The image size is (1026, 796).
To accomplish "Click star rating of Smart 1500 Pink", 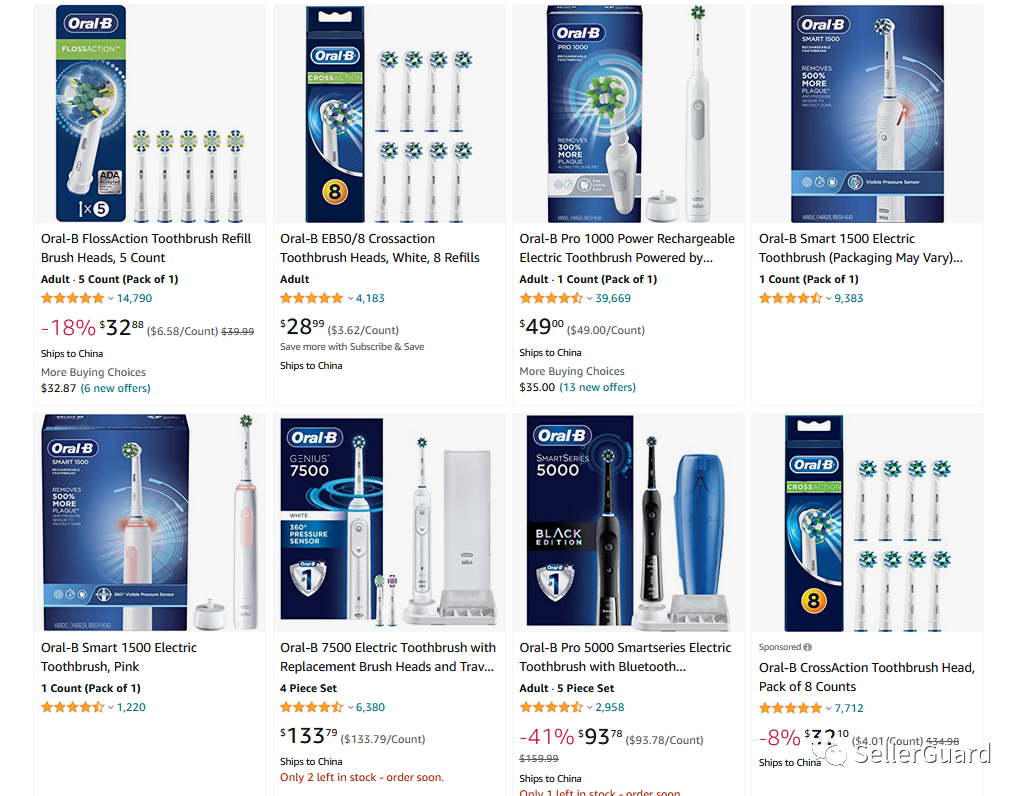I will point(72,708).
